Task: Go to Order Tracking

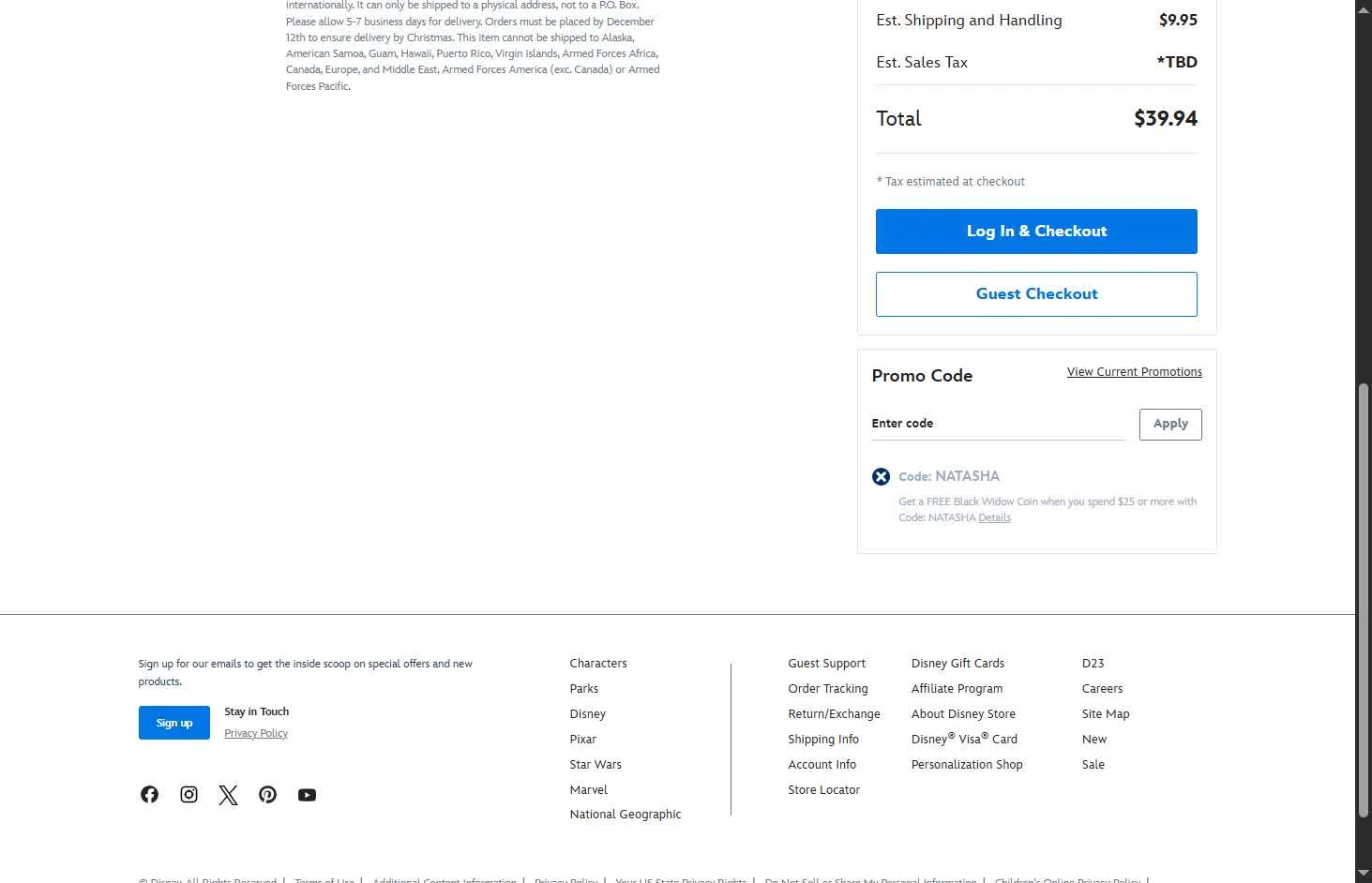Action: coord(828,688)
